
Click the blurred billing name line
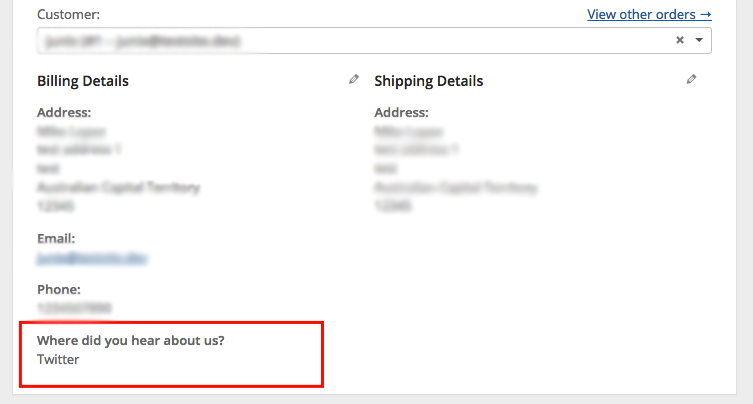[x=71, y=131]
